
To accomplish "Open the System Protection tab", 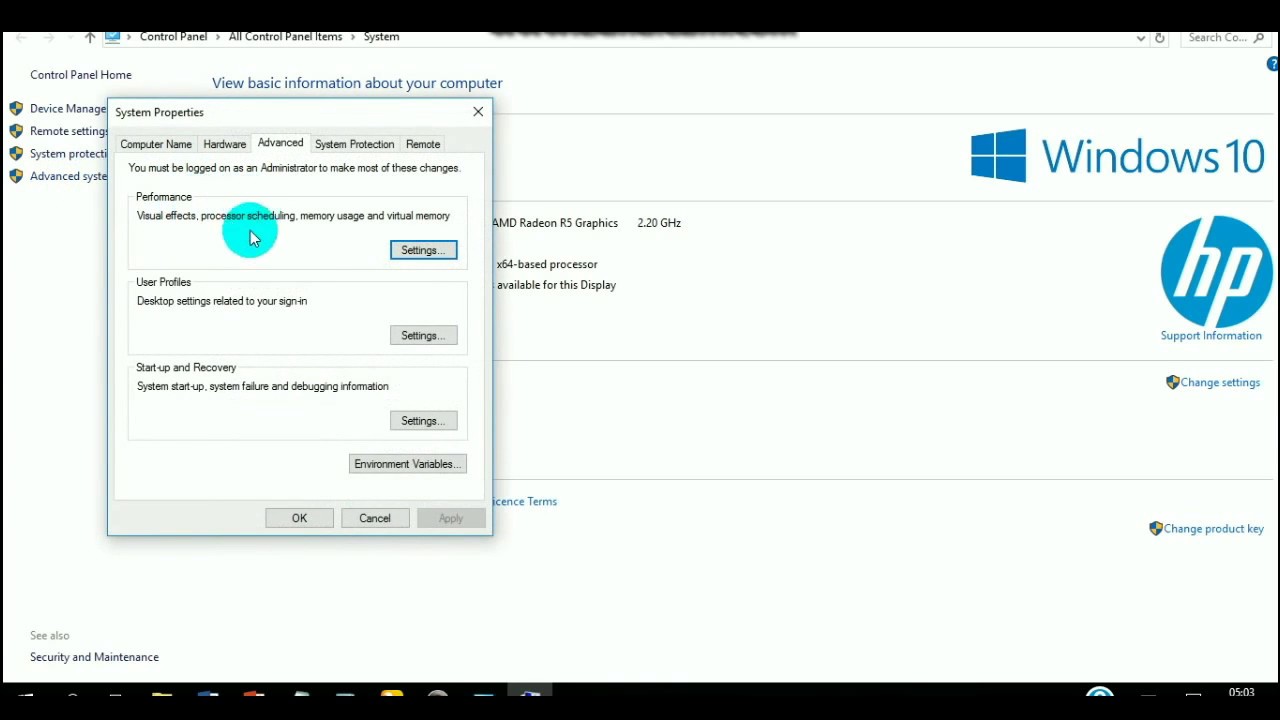I will tap(355, 144).
